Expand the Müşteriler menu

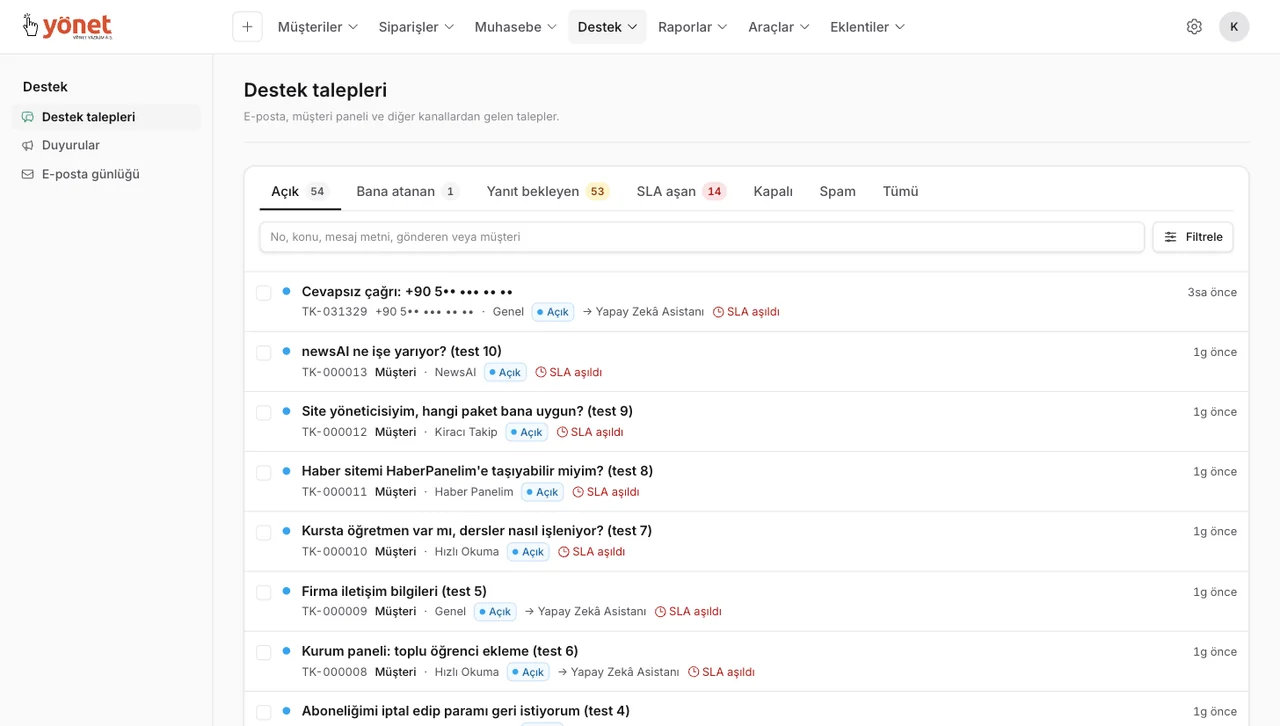click(x=318, y=27)
